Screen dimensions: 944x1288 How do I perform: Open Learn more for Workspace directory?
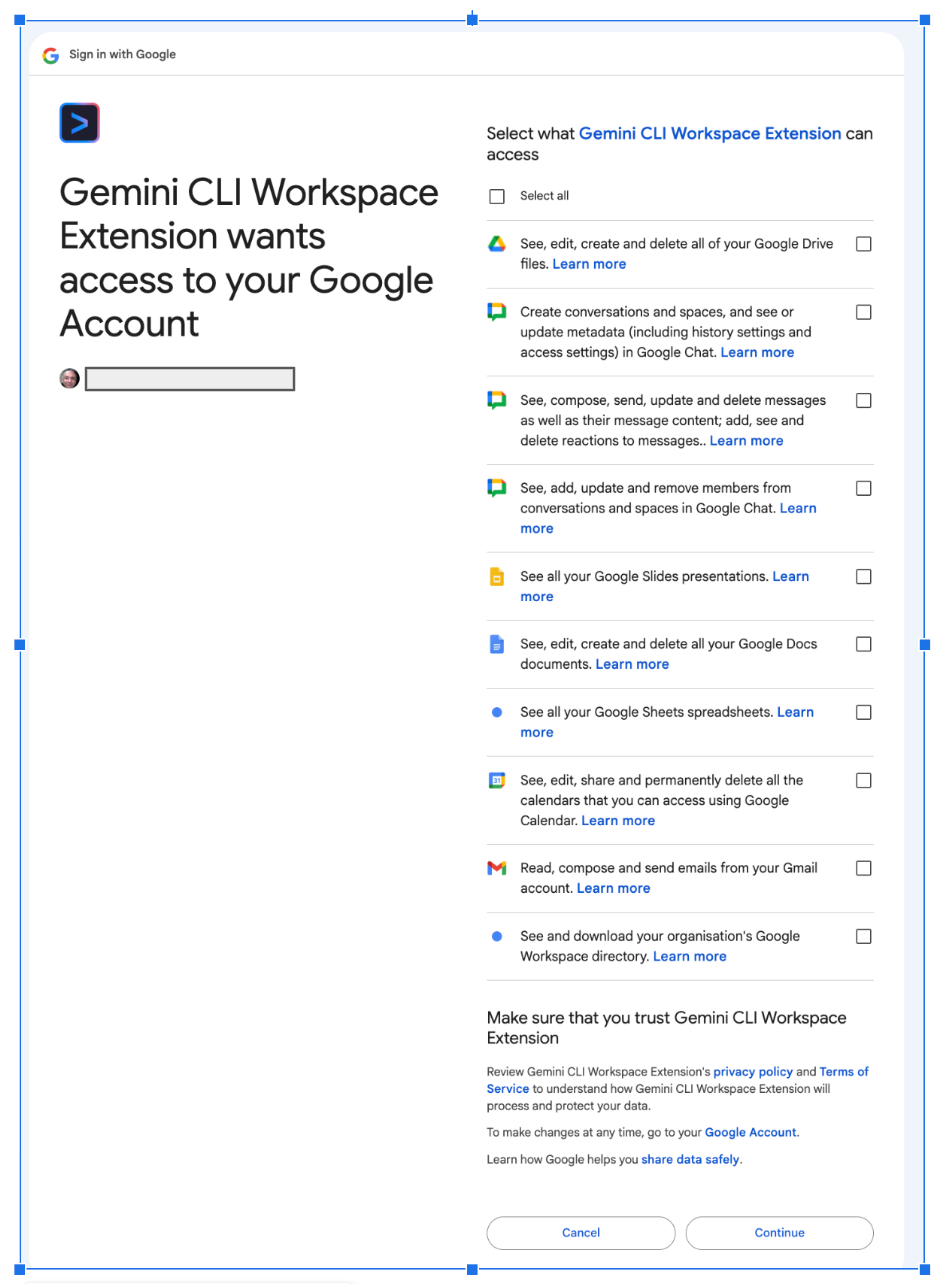tap(689, 956)
